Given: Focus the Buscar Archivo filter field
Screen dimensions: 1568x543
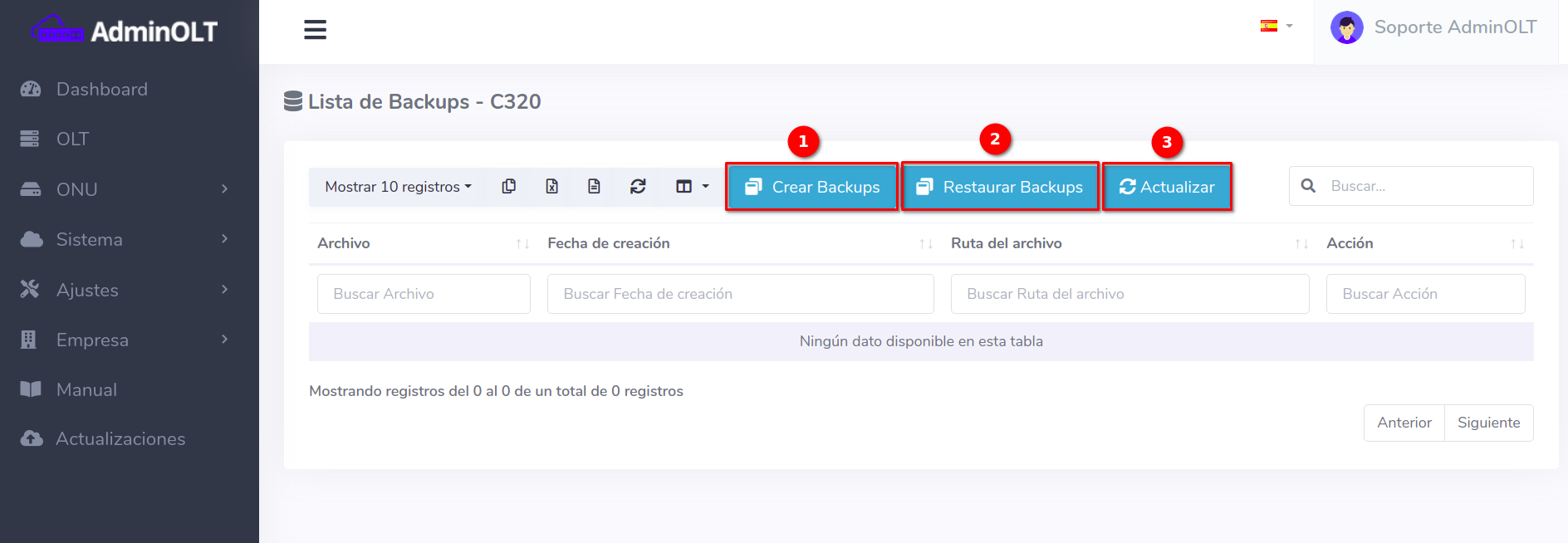Looking at the screenshot, I should click(x=424, y=294).
